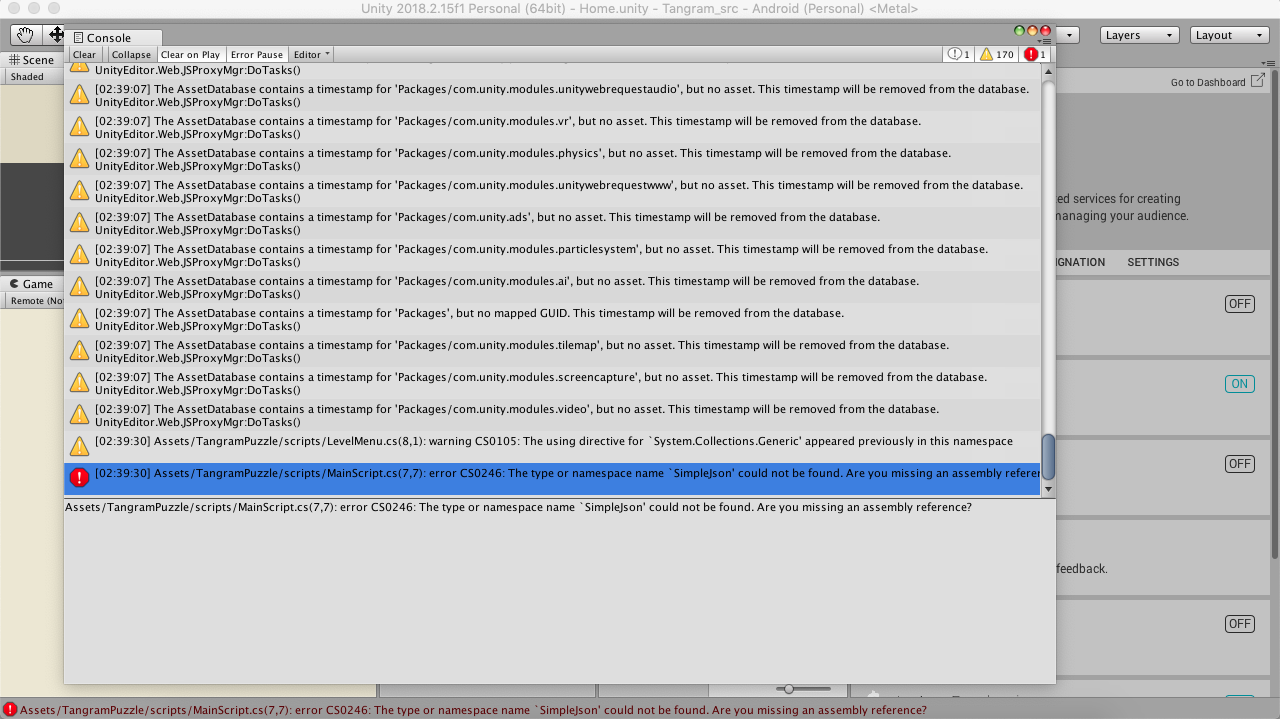1280x719 pixels.
Task: Toggle error message filter in console
Action: pyautogui.click(x=1036, y=54)
